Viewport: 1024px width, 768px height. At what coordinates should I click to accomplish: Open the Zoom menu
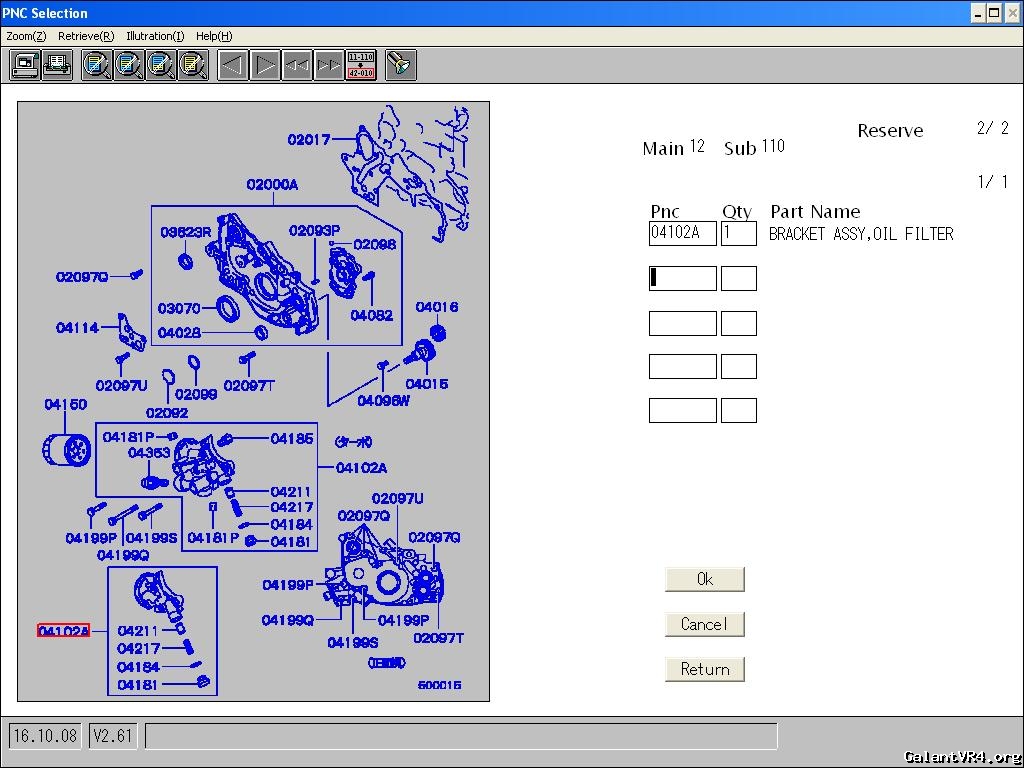(x=26, y=36)
